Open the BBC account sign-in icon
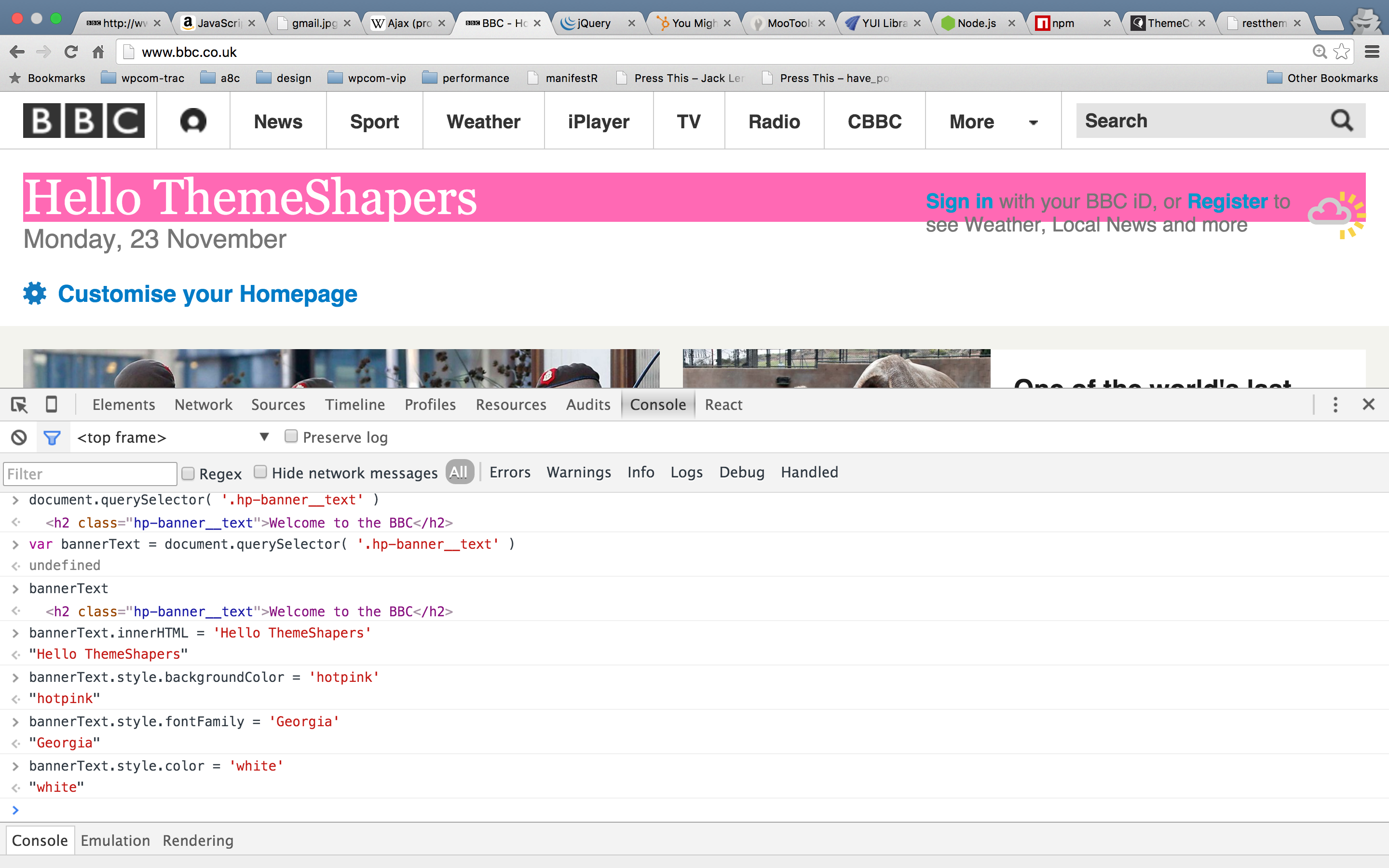This screenshot has width=1389, height=868. click(193, 121)
